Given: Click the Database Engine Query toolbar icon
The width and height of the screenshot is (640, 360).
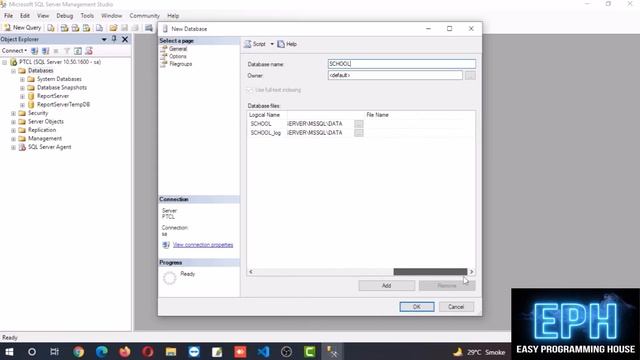Looking at the screenshot, I should [51, 28].
